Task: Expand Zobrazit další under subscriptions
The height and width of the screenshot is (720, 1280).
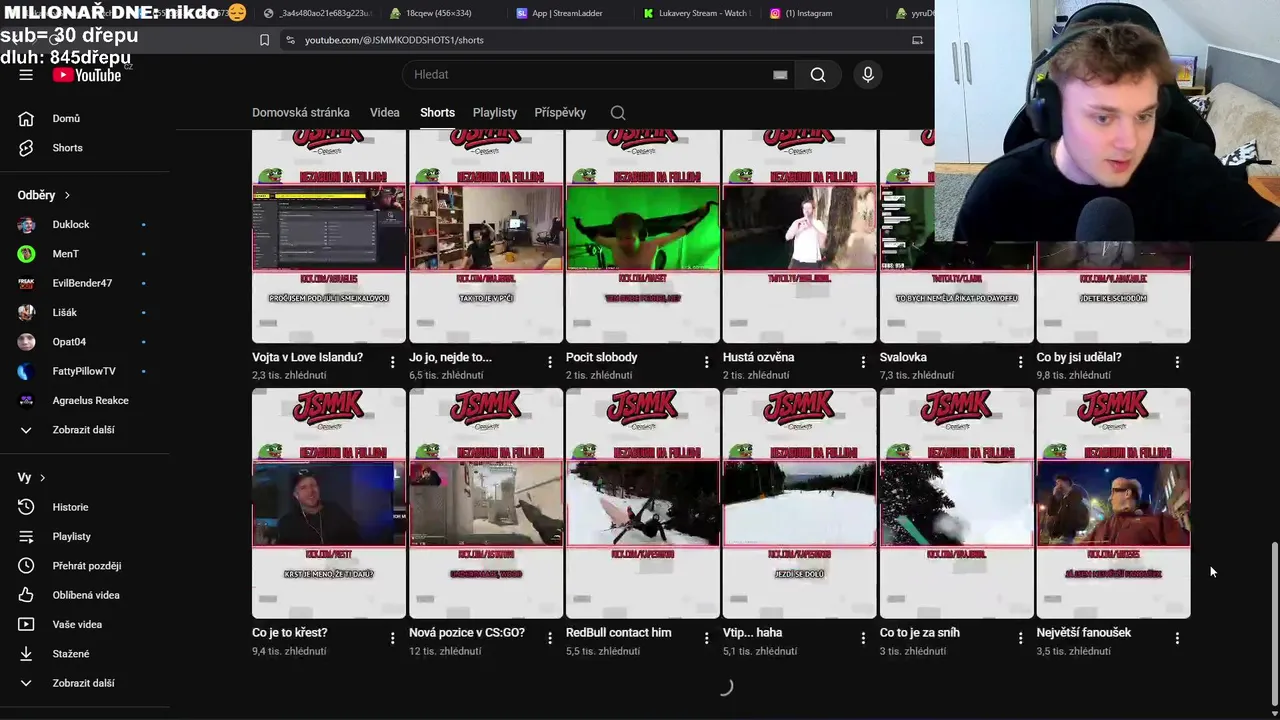Action: tap(85, 430)
